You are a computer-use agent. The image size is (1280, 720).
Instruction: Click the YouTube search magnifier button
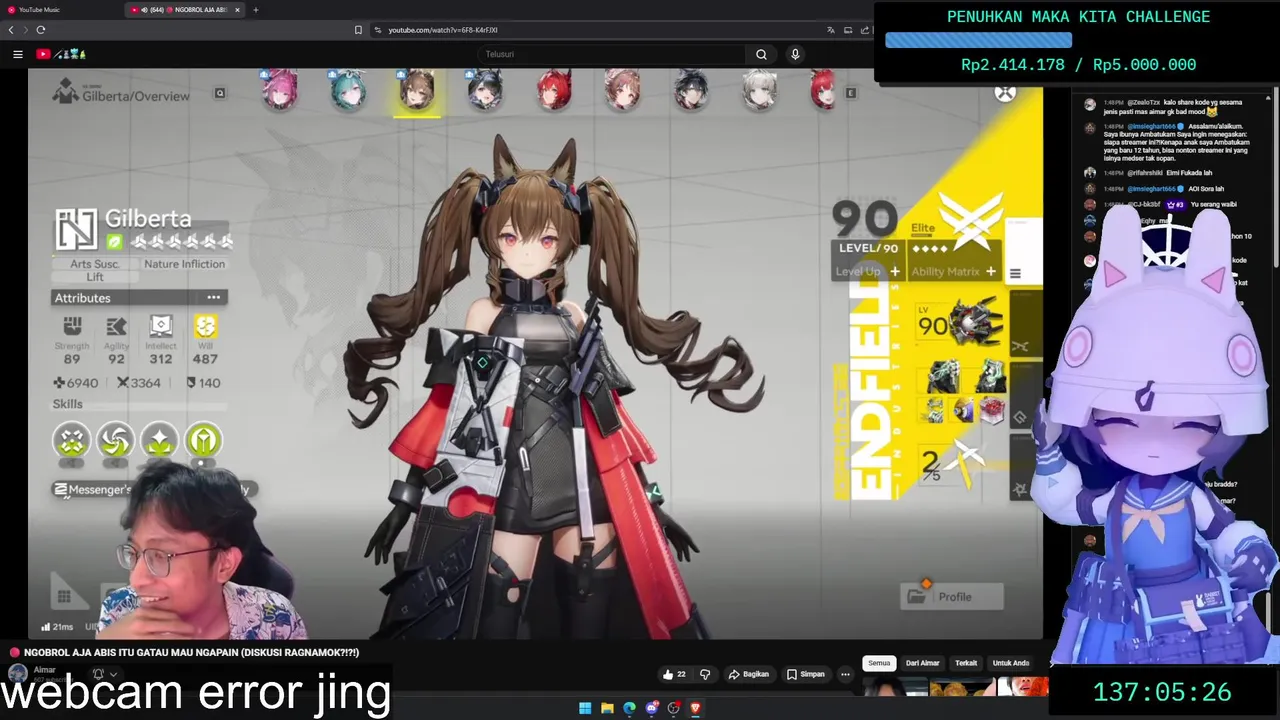point(761,54)
